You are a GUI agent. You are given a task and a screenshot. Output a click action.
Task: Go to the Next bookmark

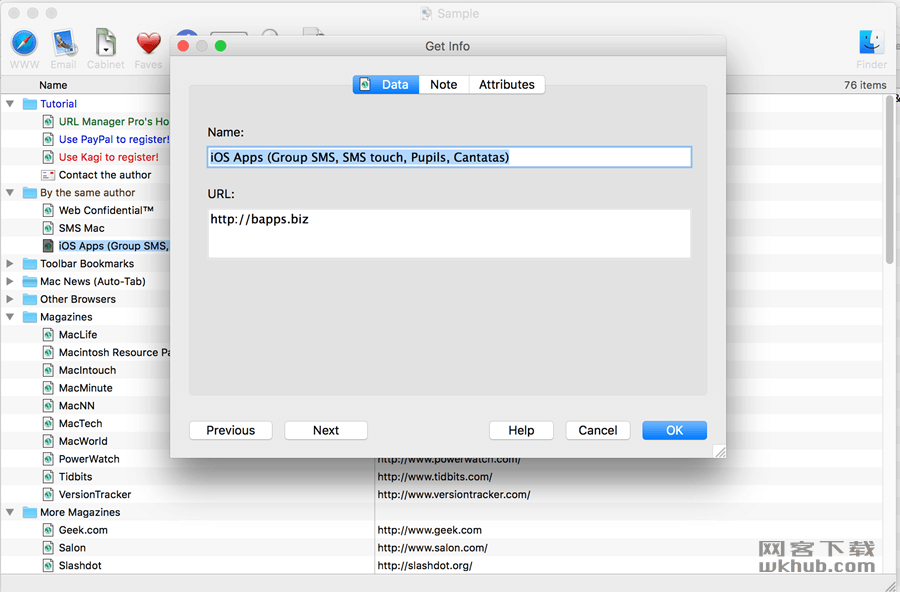(326, 431)
